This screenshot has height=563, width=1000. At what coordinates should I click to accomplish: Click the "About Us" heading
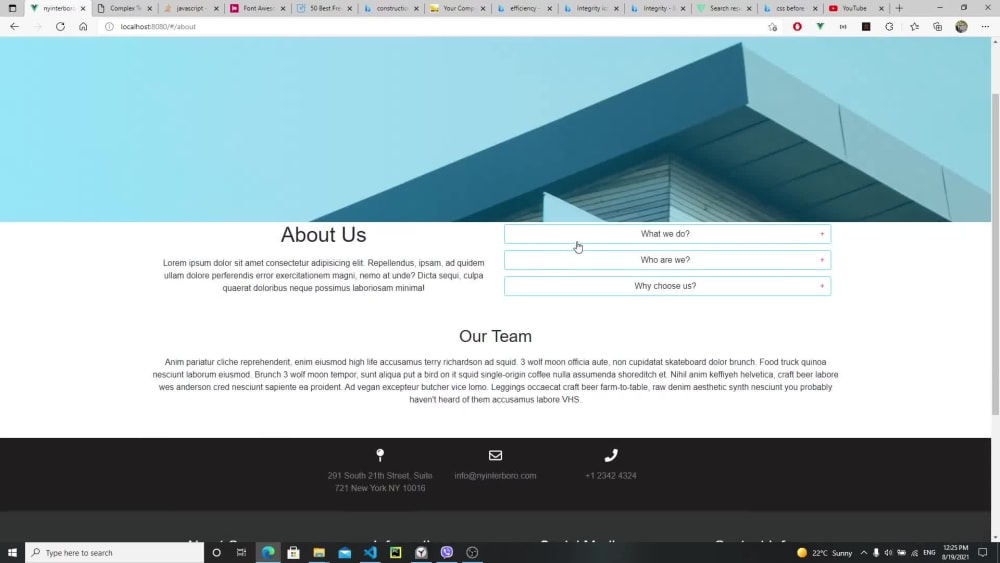(x=323, y=235)
